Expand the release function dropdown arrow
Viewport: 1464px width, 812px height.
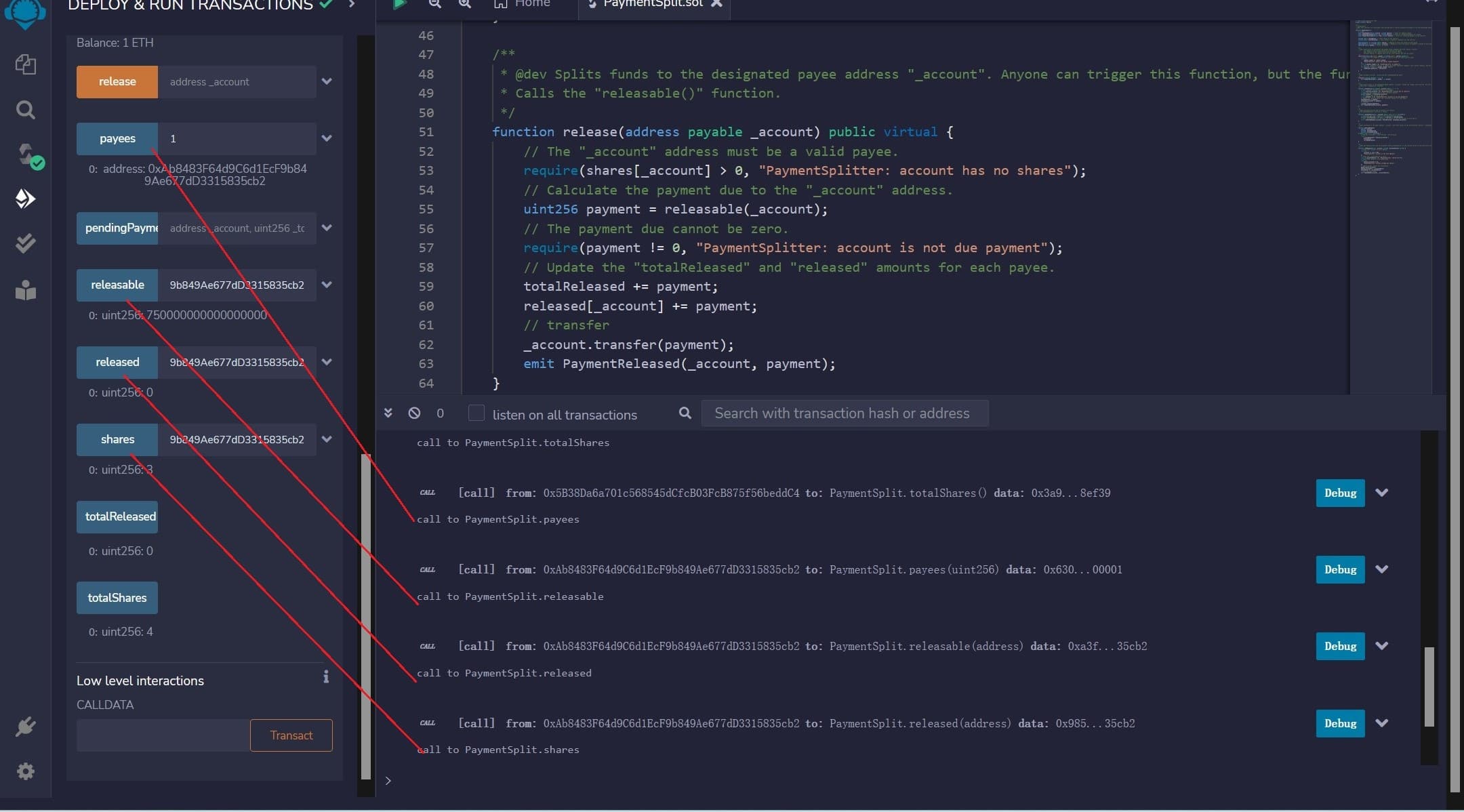(325, 81)
